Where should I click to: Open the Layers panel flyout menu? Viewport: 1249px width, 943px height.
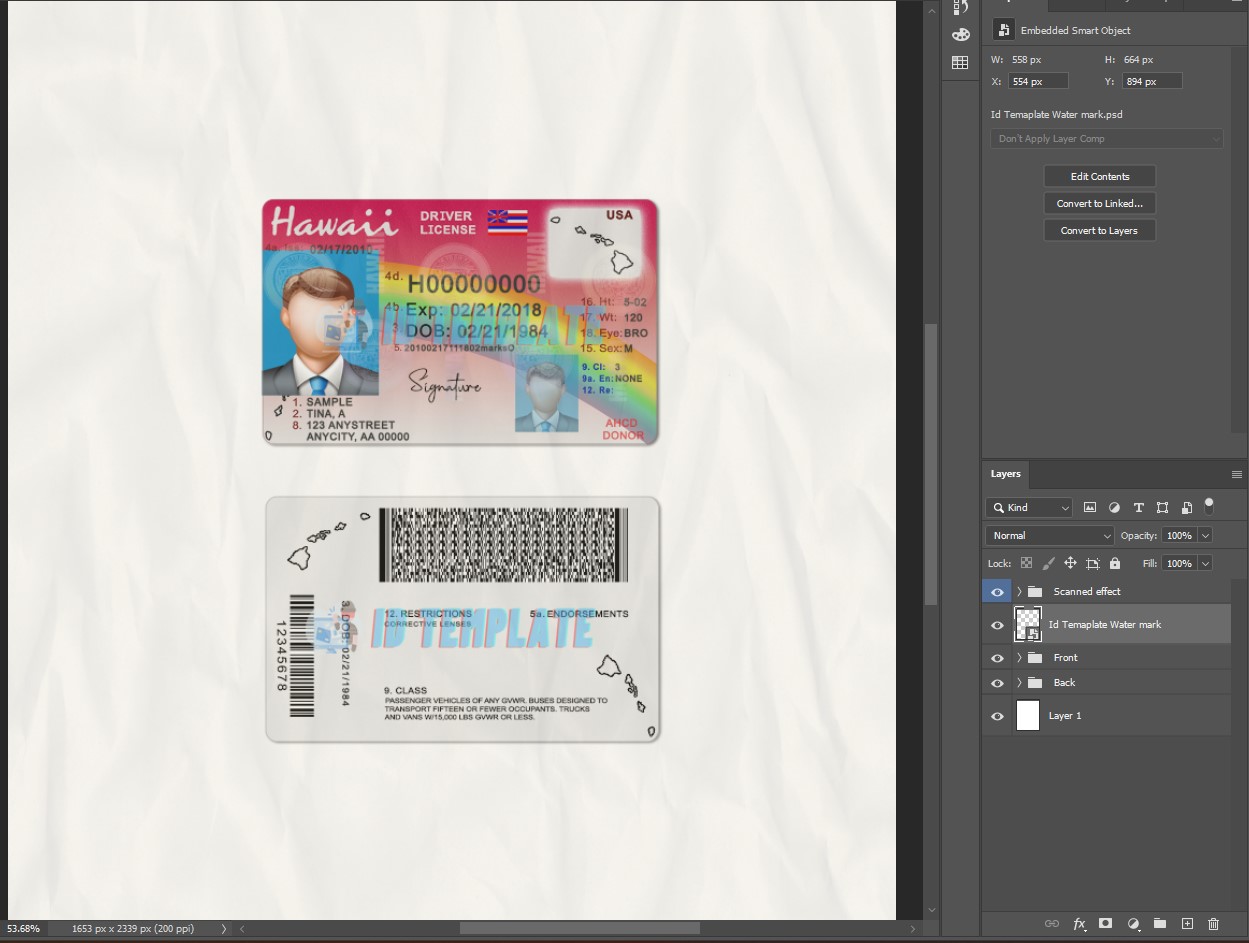[x=1237, y=474]
